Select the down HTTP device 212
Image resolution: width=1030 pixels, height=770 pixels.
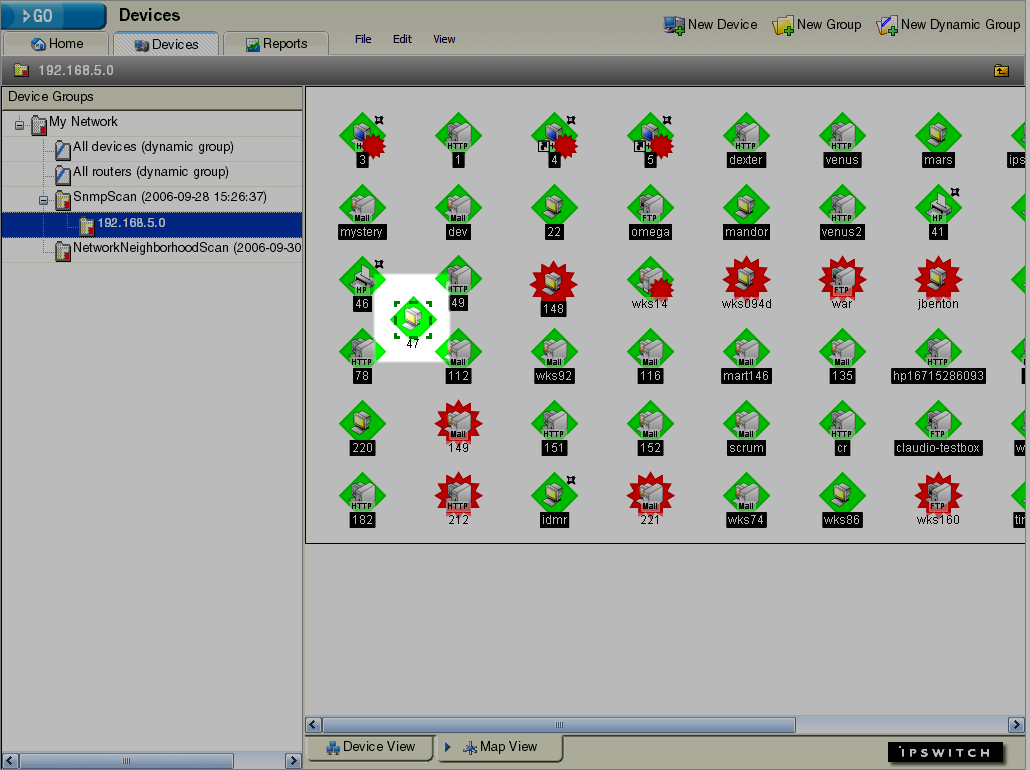point(458,500)
